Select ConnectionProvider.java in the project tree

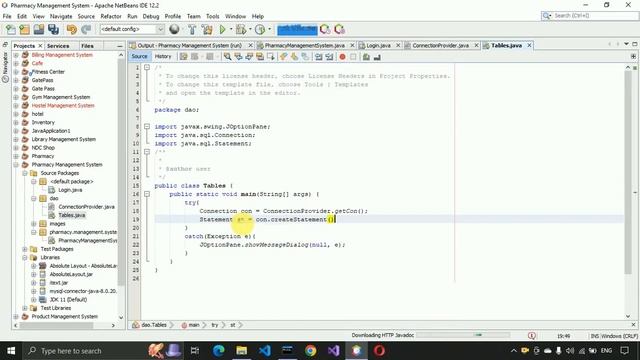coord(86,207)
